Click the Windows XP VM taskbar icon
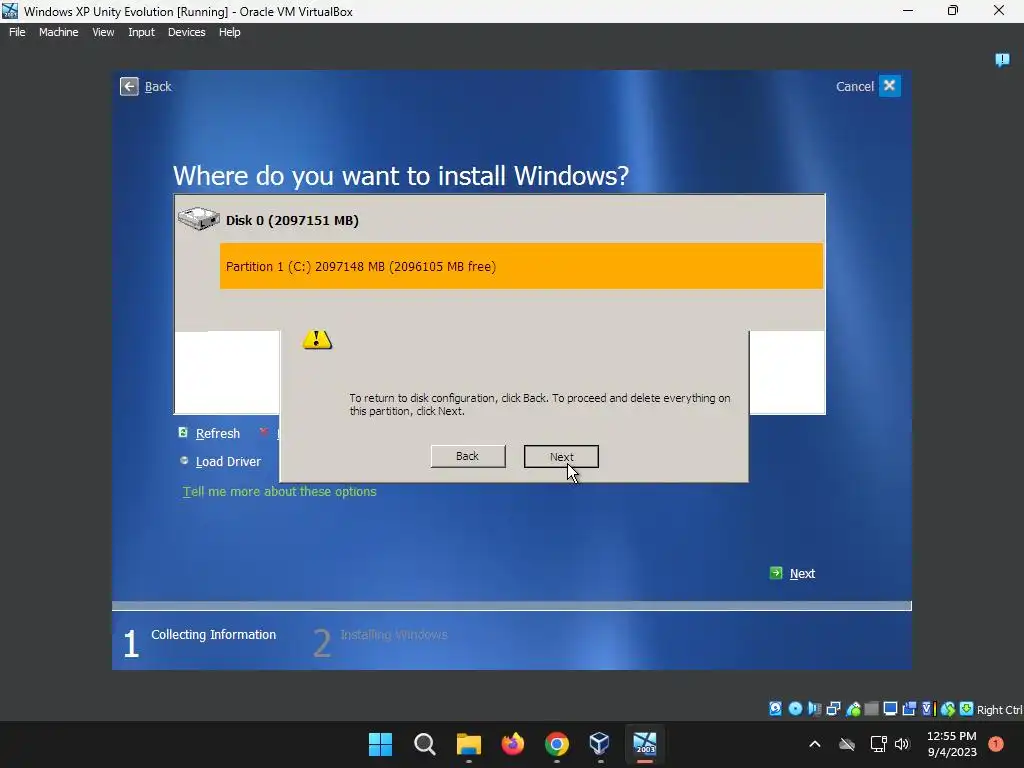Screen dimensions: 1024x768 tap(645, 744)
